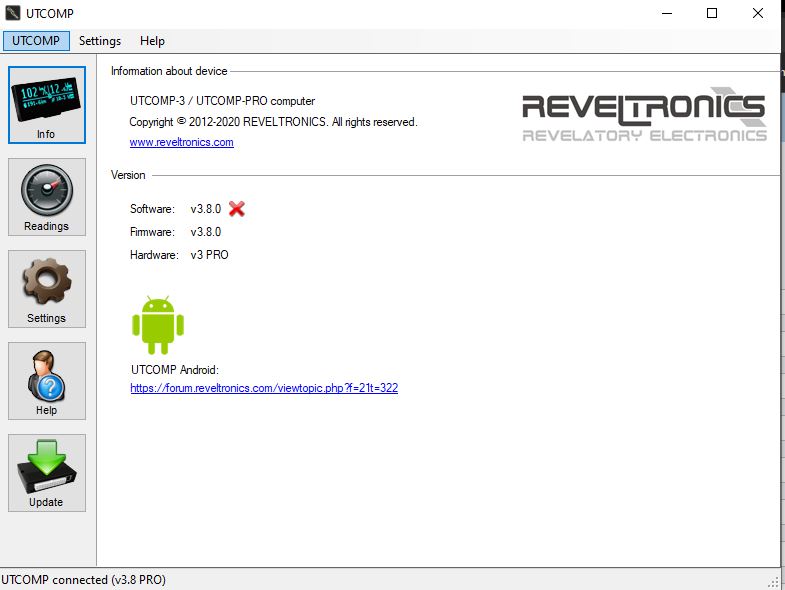Minimize the UTCOMP window
This screenshot has width=785, height=590.
[x=667, y=14]
